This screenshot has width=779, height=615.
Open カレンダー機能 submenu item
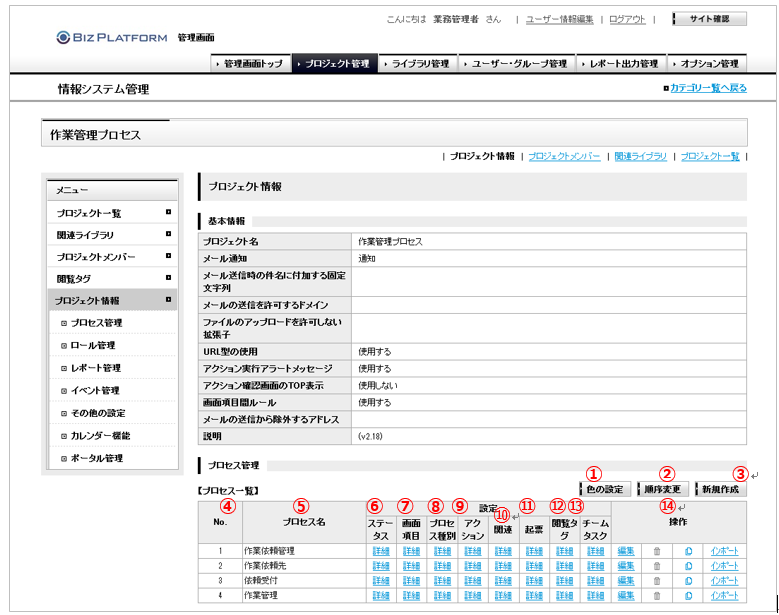coord(100,436)
